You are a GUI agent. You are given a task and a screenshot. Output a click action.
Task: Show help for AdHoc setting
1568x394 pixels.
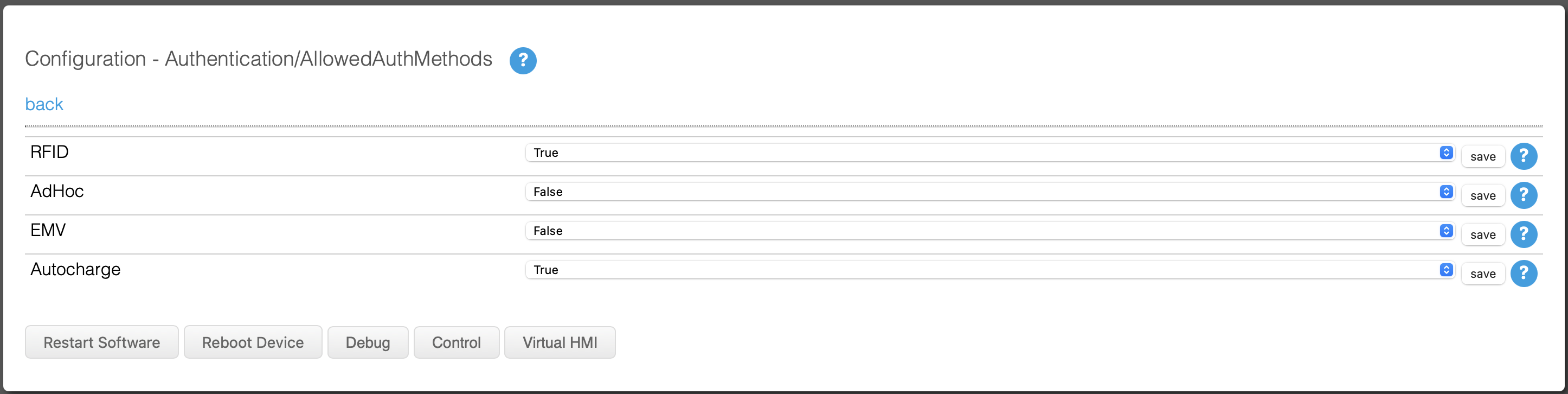pos(1524,195)
